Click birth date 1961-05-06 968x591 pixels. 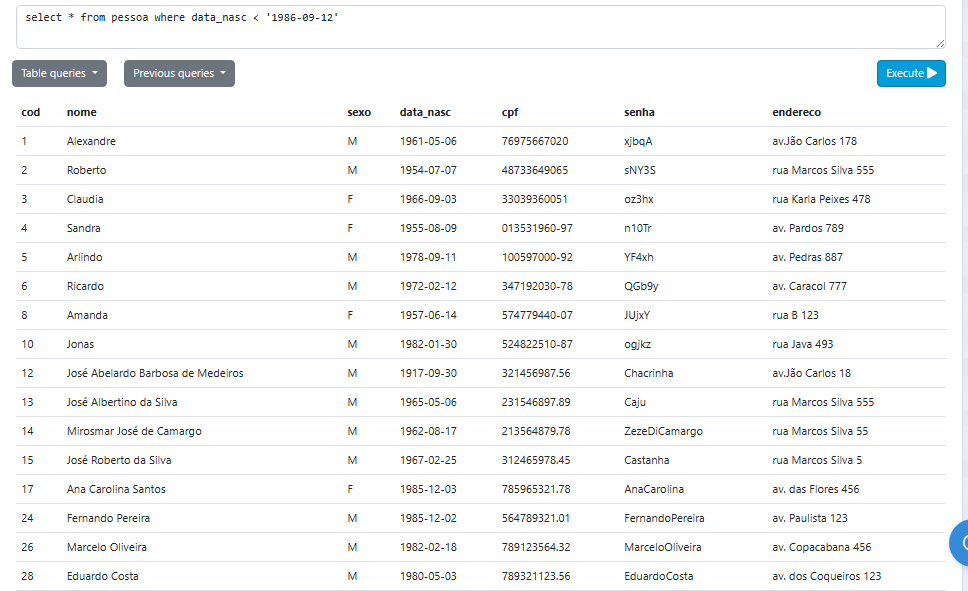click(x=428, y=141)
